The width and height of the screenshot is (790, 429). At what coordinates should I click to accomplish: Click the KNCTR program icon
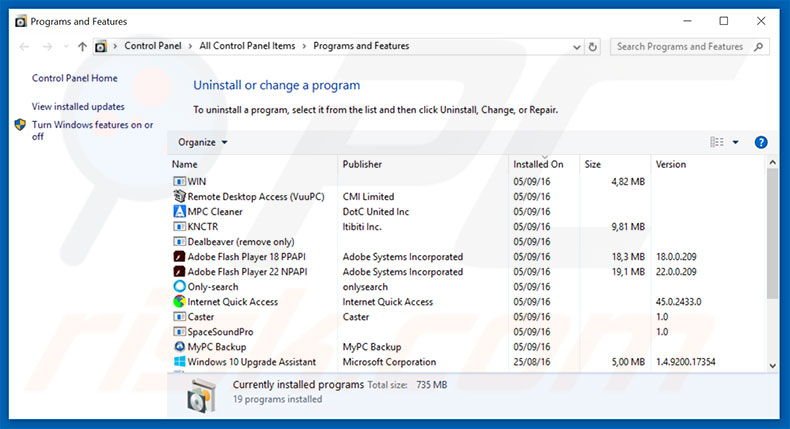pyautogui.click(x=179, y=226)
